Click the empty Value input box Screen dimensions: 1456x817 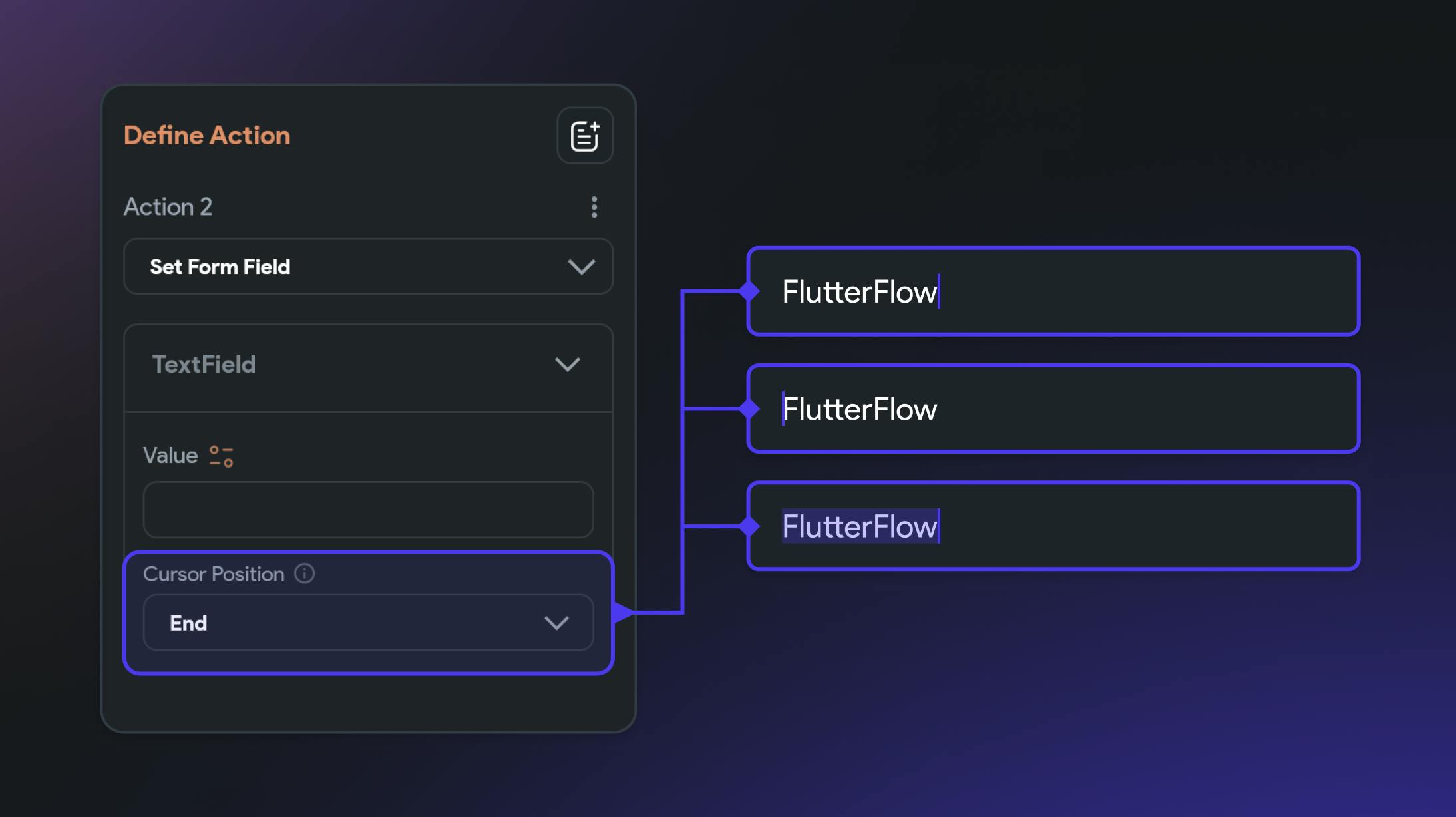(368, 510)
